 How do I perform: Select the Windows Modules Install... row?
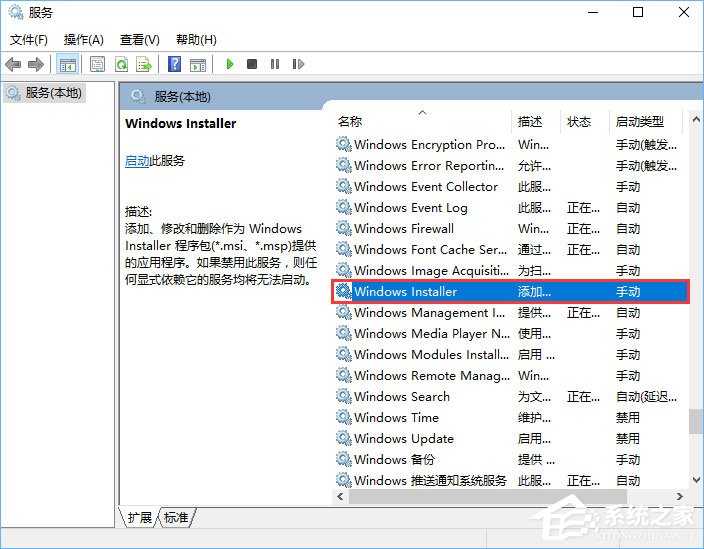pyautogui.click(x=510, y=354)
